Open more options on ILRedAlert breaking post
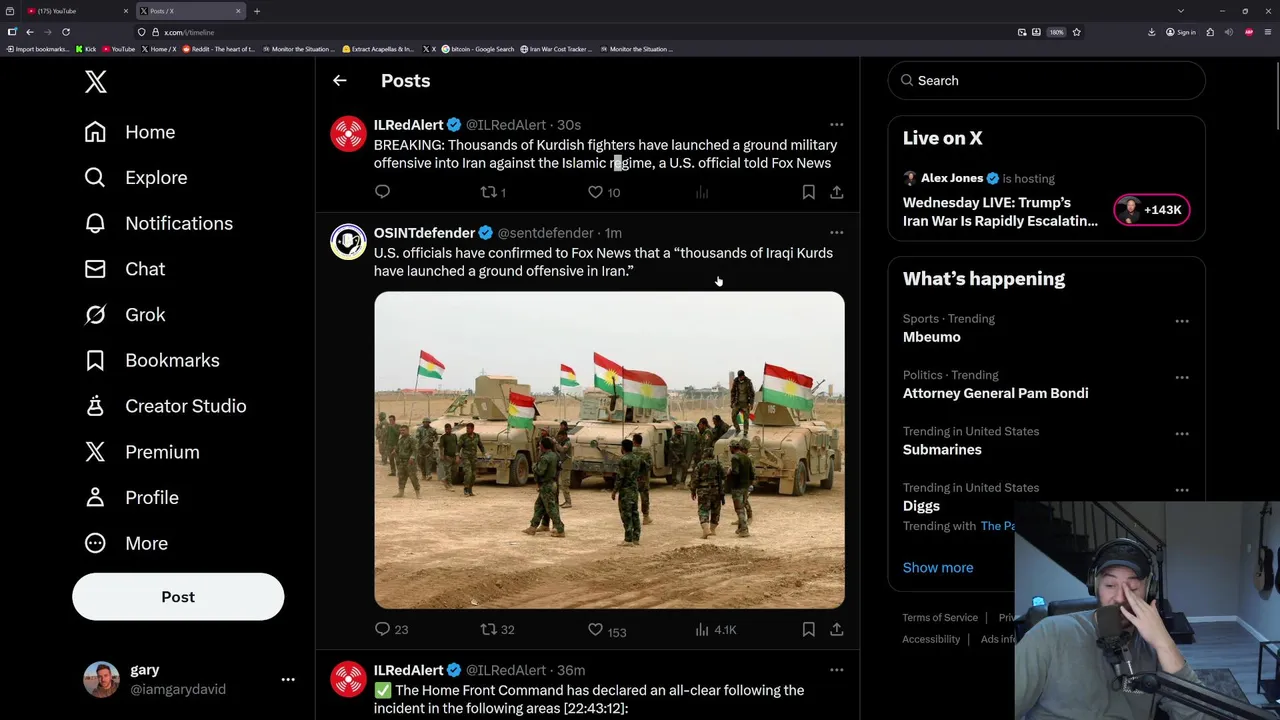 (836, 125)
